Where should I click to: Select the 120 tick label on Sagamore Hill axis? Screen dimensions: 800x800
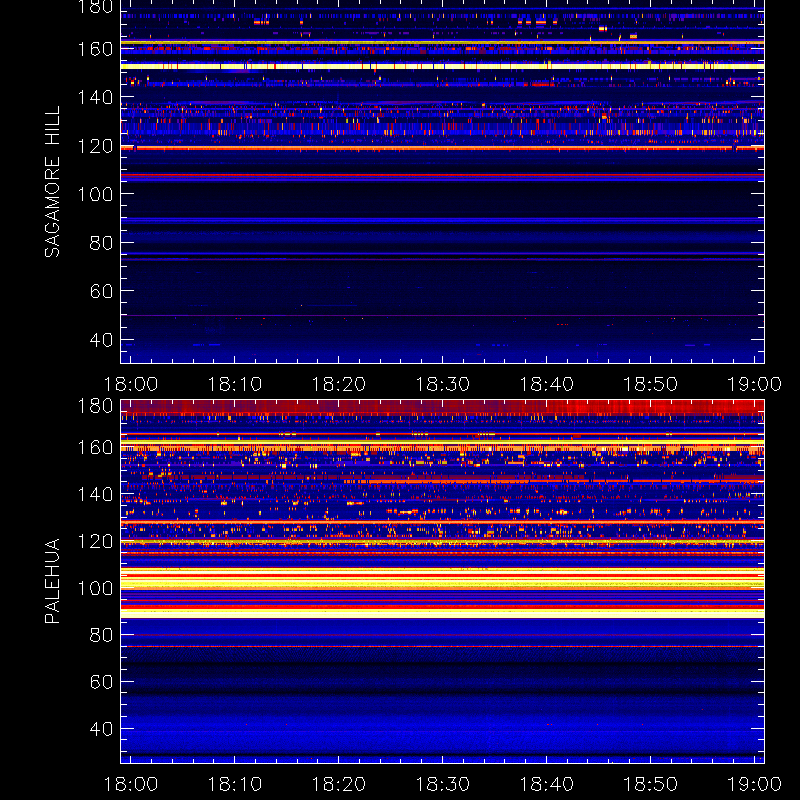(95, 146)
